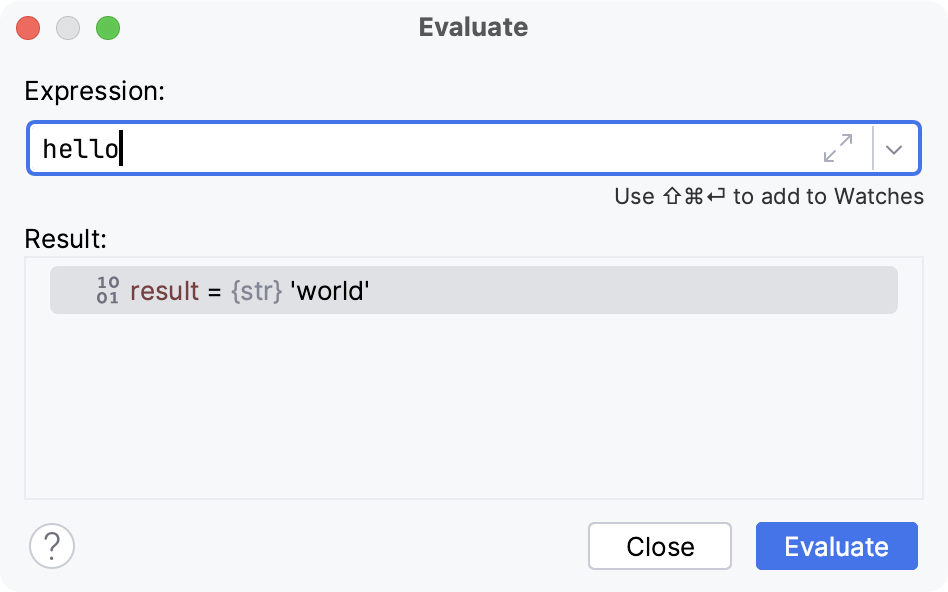Viewport: 948px width, 592px height.
Task: Click the Result: label
Action: [x=61, y=240]
